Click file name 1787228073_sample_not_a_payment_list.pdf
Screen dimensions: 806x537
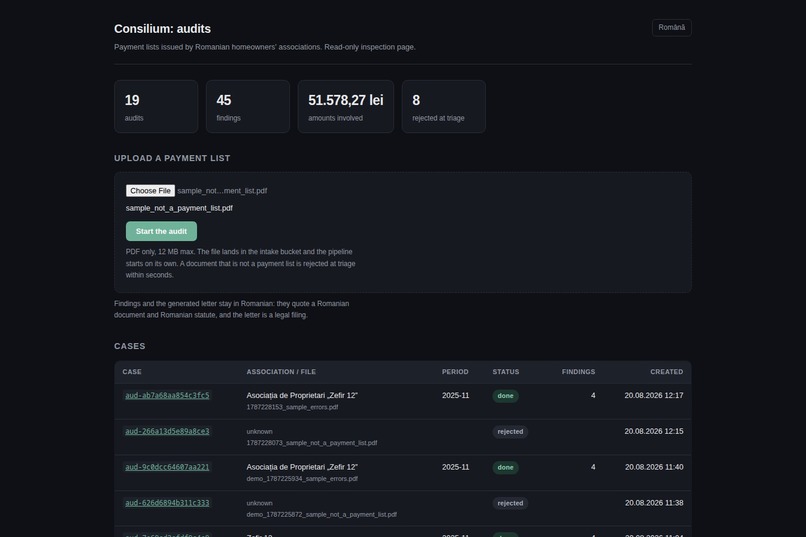312,443
